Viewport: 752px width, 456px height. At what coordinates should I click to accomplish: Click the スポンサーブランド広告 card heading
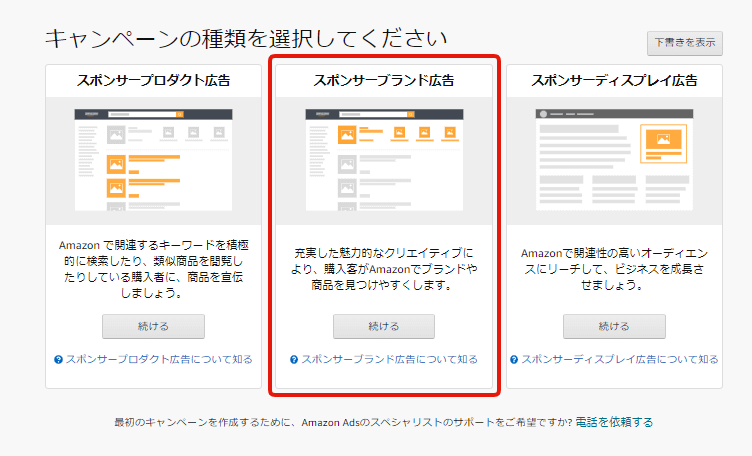click(384, 81)
